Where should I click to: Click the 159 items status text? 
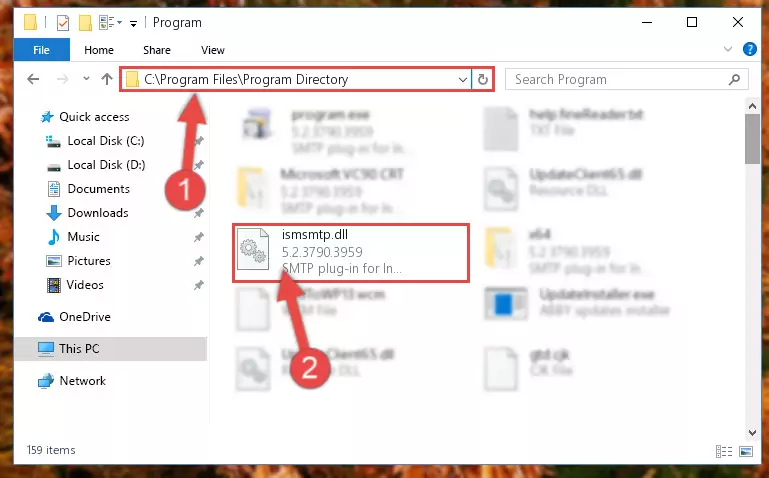[x=51, y=450]
